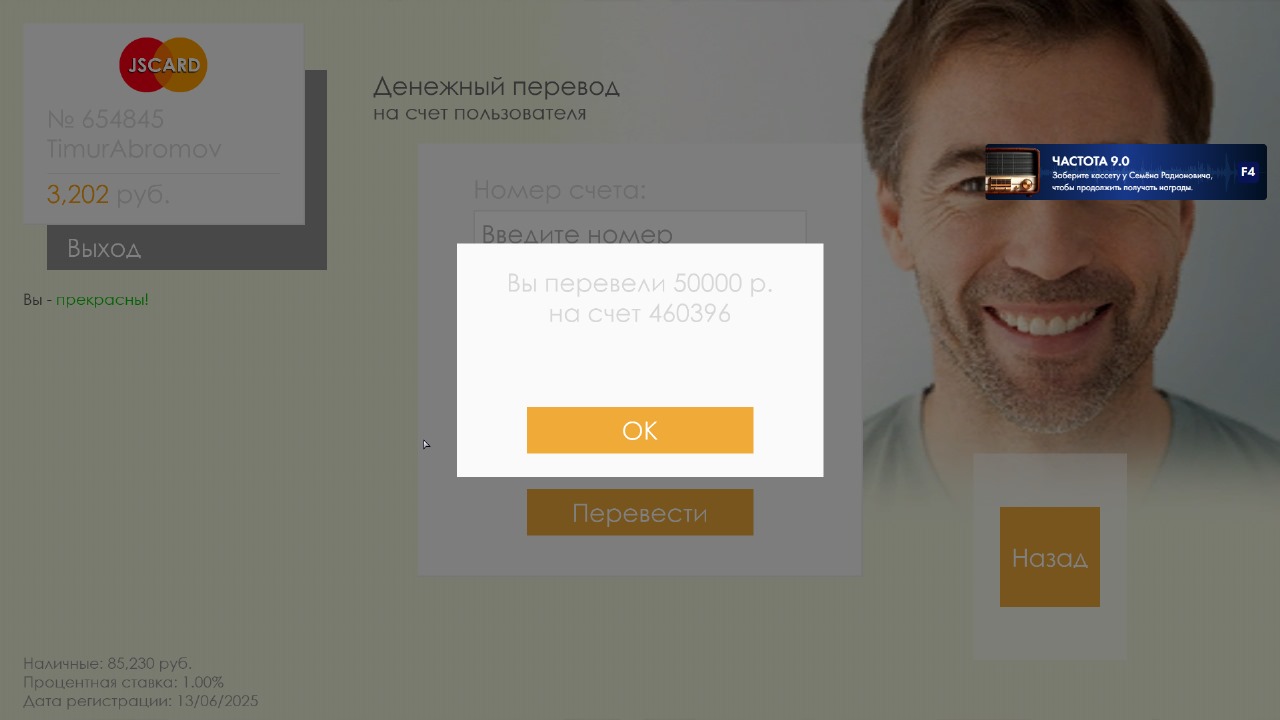This screenshot has width=1280, height=720.
Task: Click the Наличные: 85,230 руб. line
Action: pyautogui.click(x=107, y=663)
